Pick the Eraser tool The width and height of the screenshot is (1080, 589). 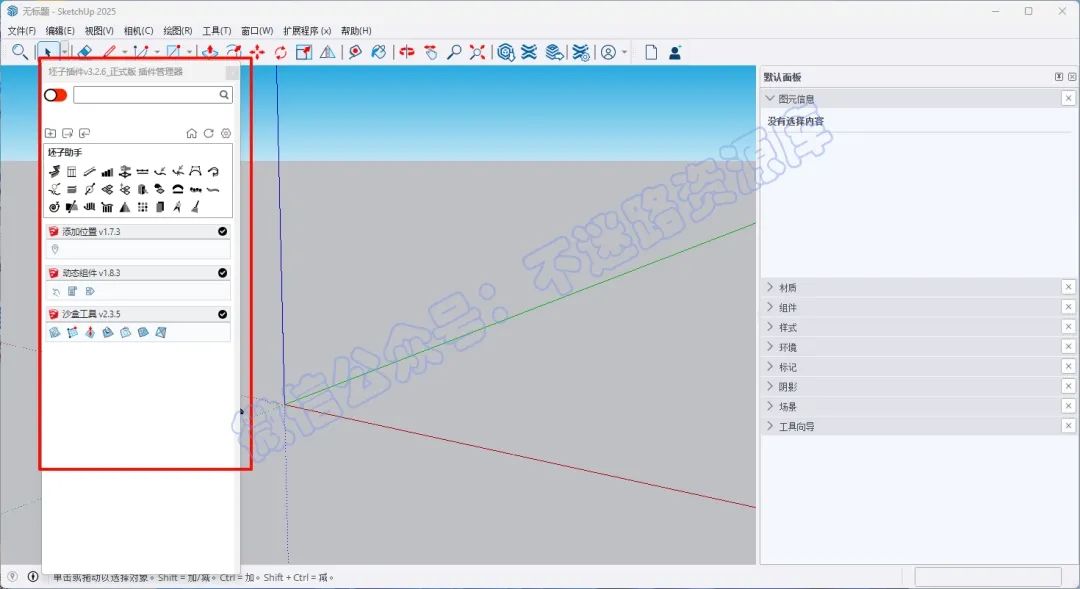(84, 52)
